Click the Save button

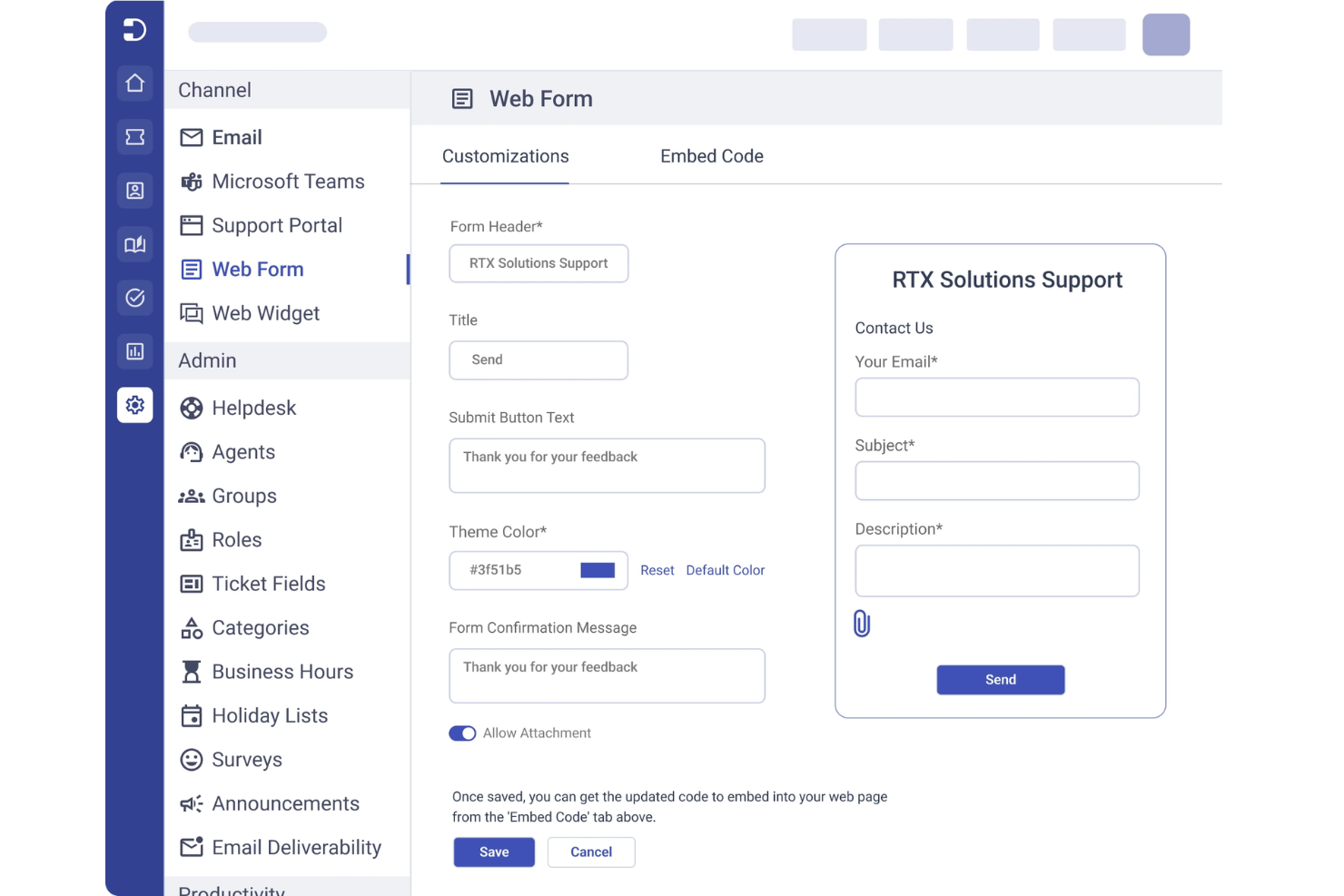493,852
